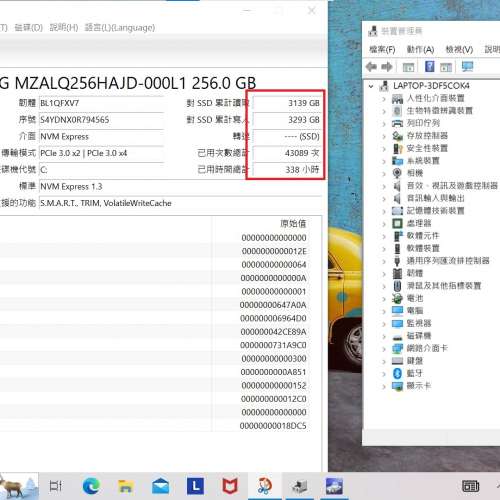Click the interface field NVM Express
Viewport: 500px width, 500px height.
click(101, 137)
